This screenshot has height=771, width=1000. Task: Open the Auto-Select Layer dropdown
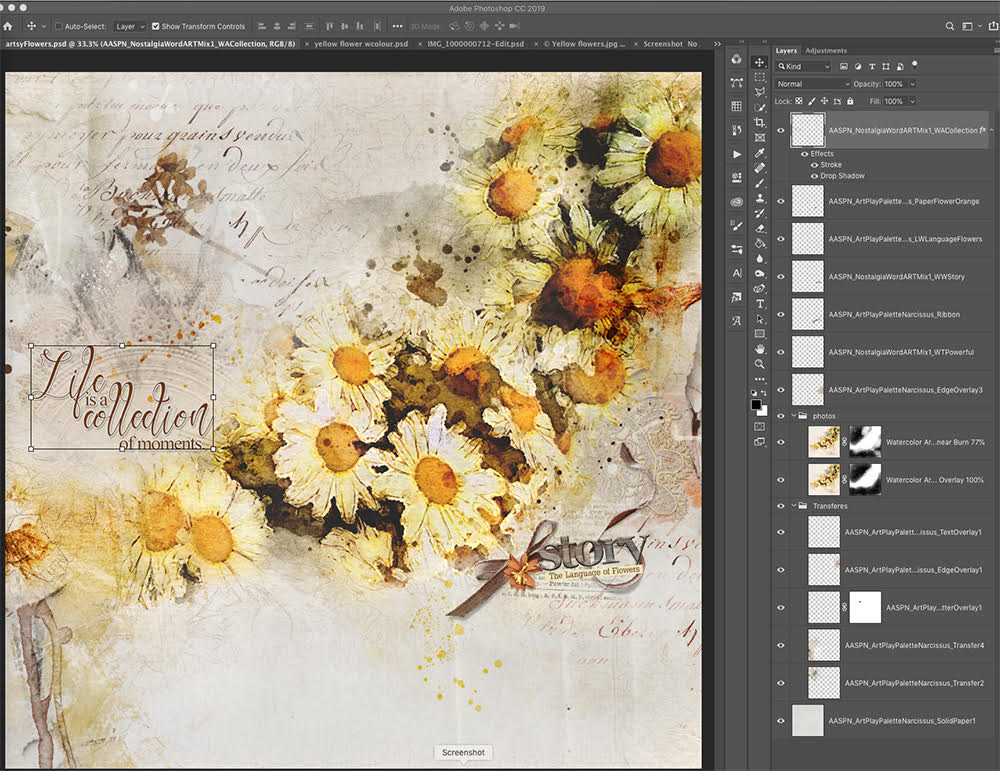130,26
